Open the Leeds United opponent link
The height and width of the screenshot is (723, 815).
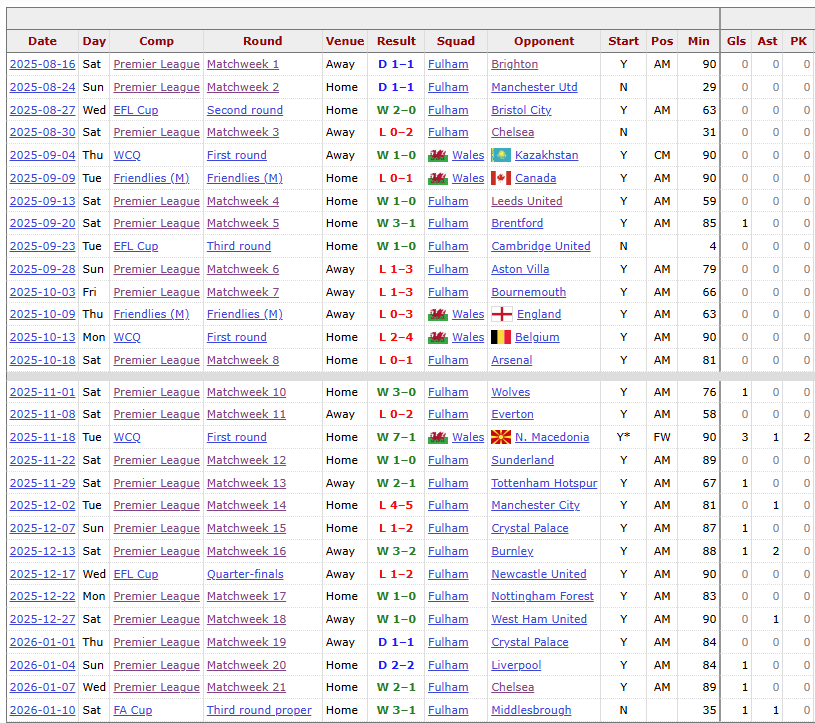(527, 201)
